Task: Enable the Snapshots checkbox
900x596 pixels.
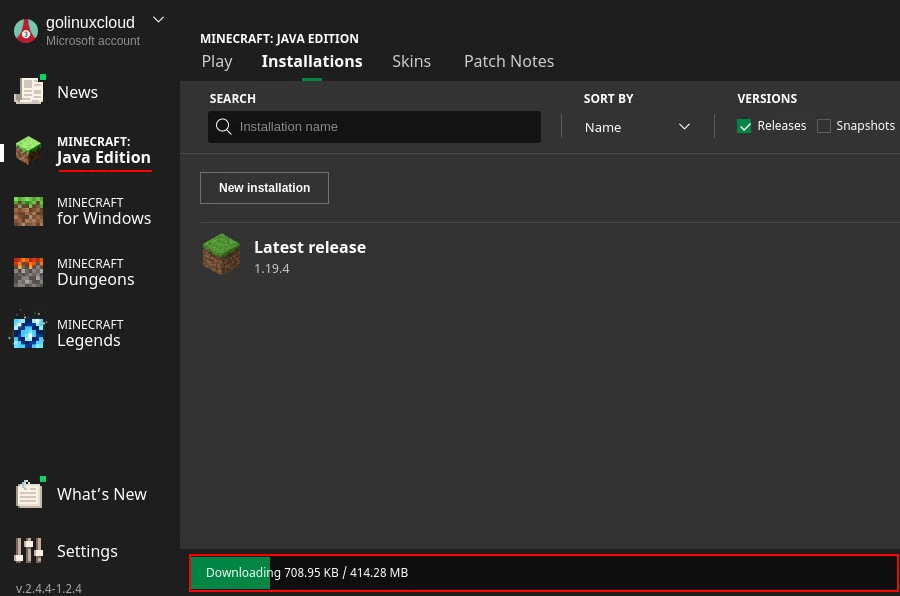Action: click(x=824, y=126)
